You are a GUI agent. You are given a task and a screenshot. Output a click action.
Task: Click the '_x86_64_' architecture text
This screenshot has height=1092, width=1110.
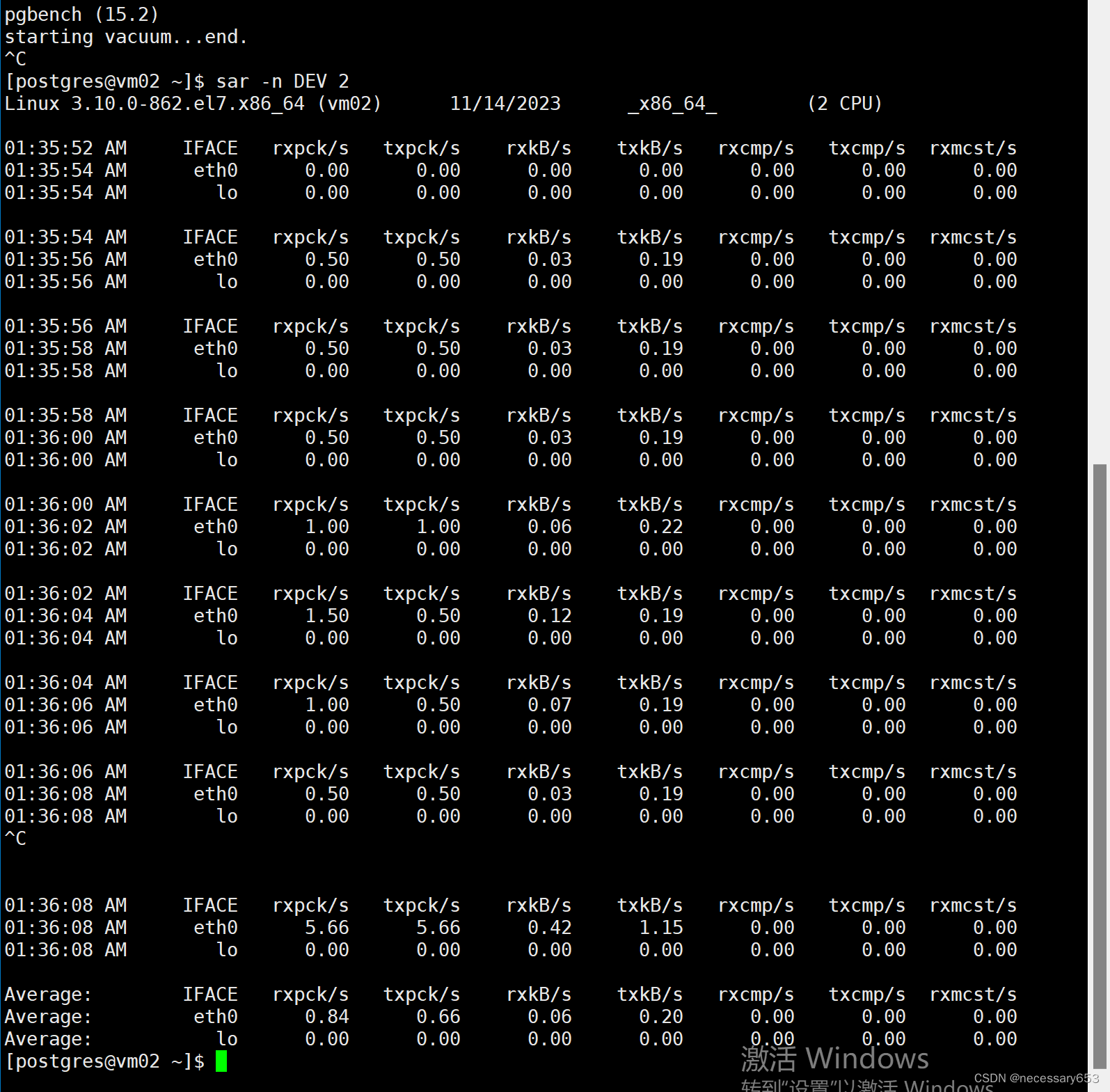tap(672, 104)
